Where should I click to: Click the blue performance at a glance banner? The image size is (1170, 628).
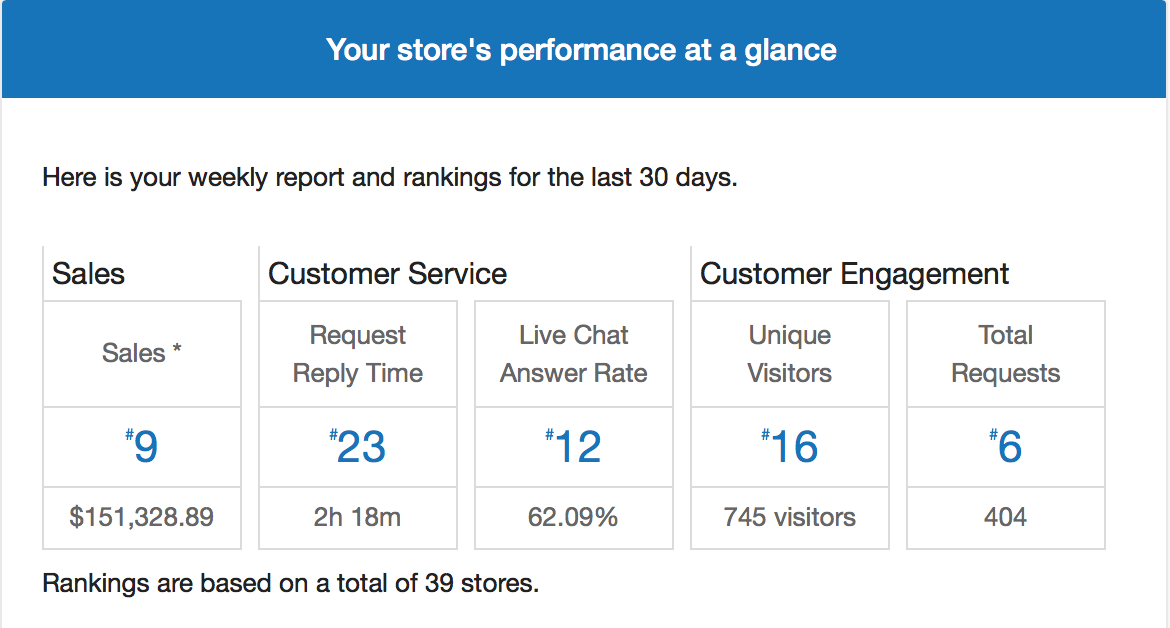pos(582,49)
